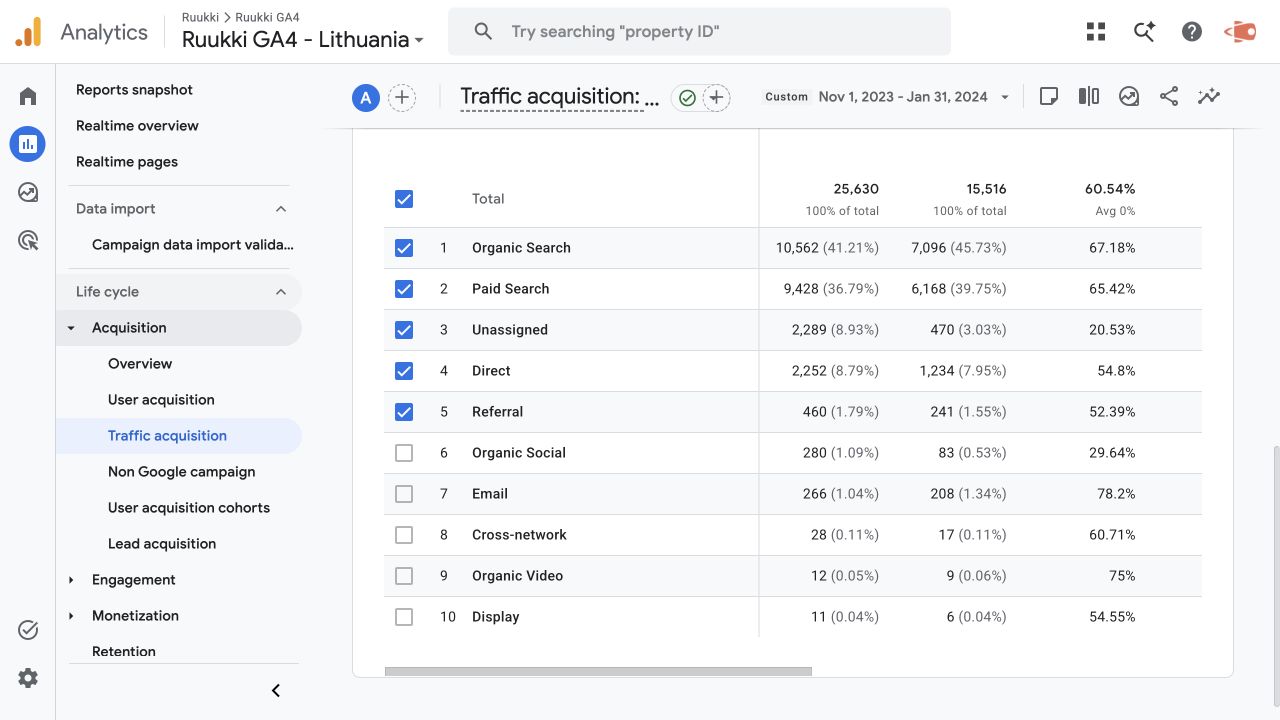Check the Organic Social row checkbox

tap(404, 453)
